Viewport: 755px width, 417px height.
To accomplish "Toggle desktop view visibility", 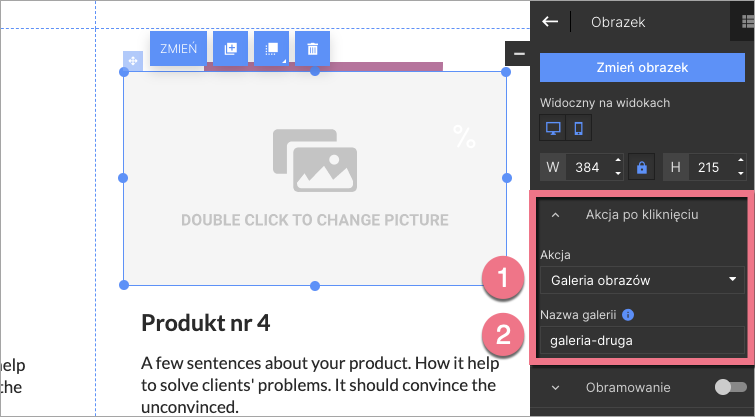I will tap(552, 129).
